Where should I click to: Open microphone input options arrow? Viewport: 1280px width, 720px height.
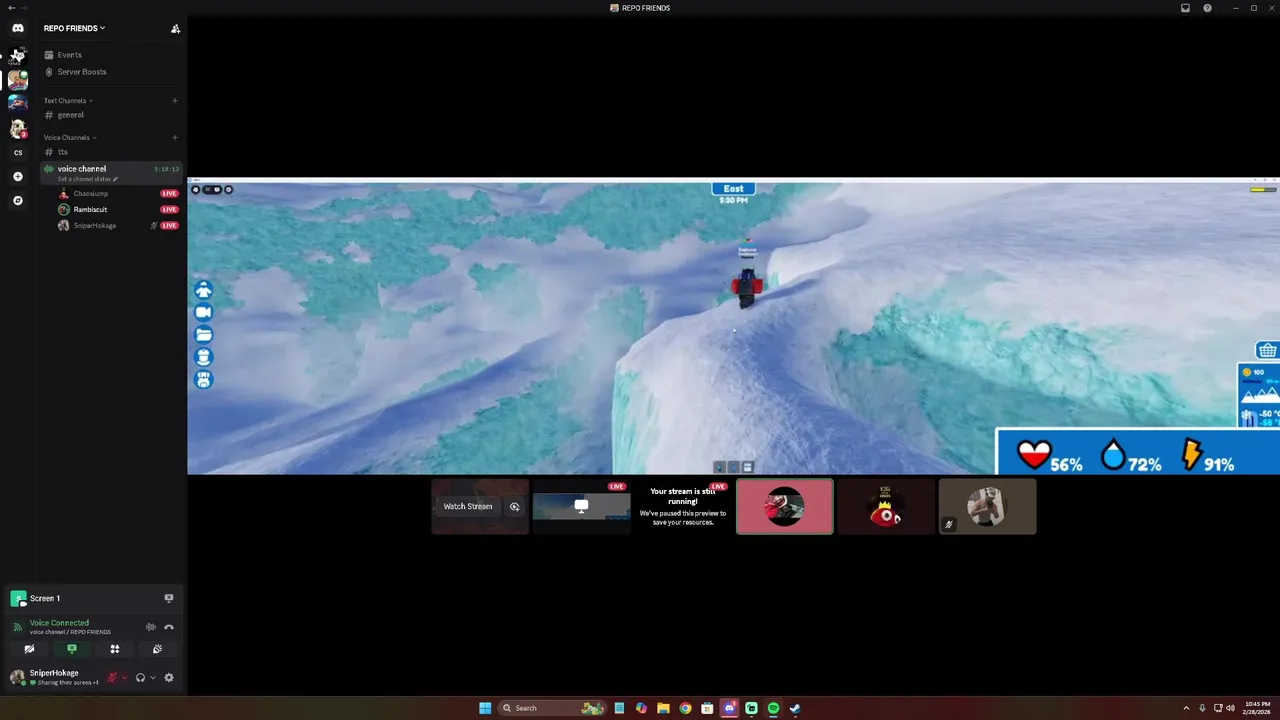point(124,678)
